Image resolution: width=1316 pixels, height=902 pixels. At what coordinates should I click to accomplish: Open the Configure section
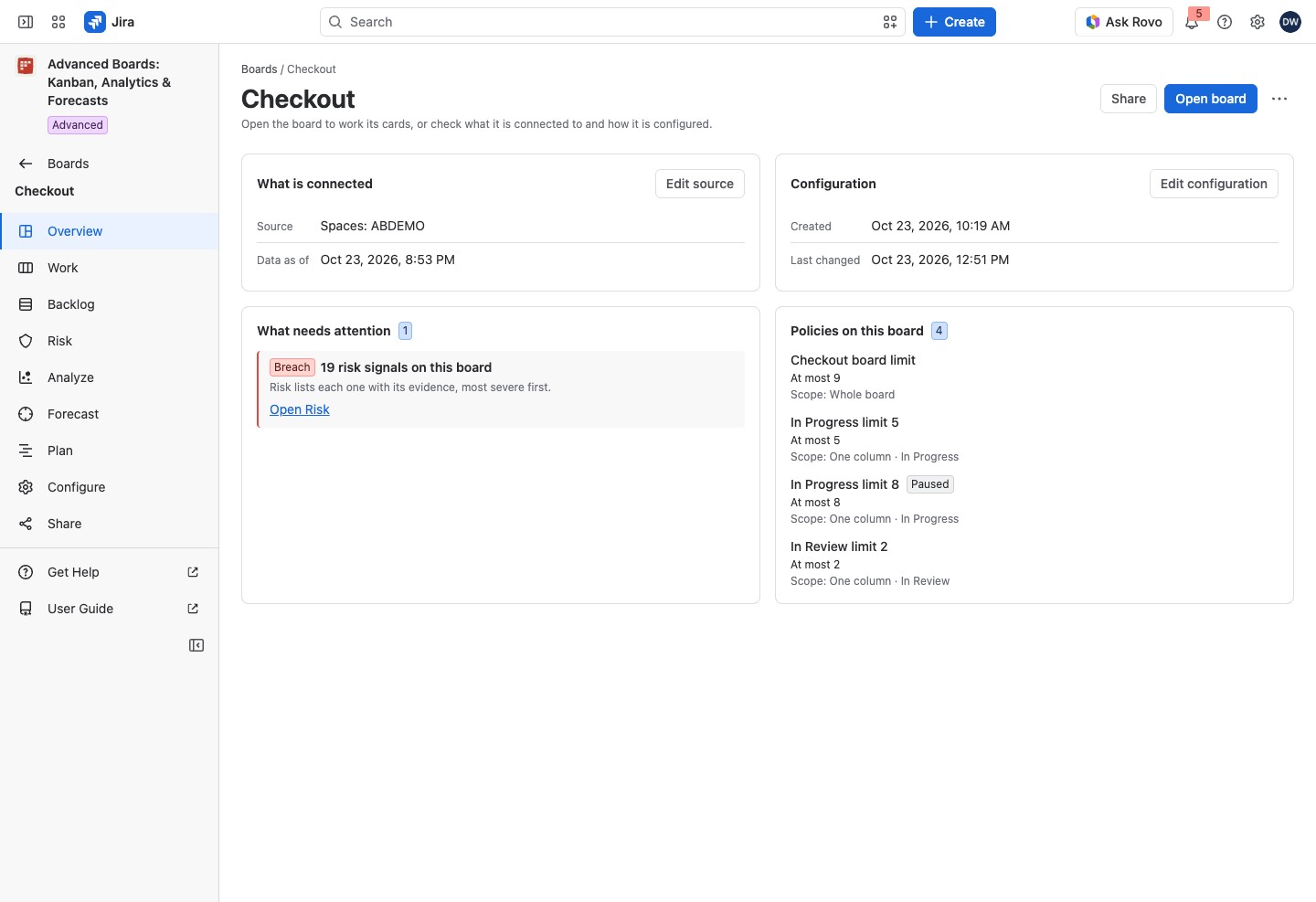click(x=110, y=487)
